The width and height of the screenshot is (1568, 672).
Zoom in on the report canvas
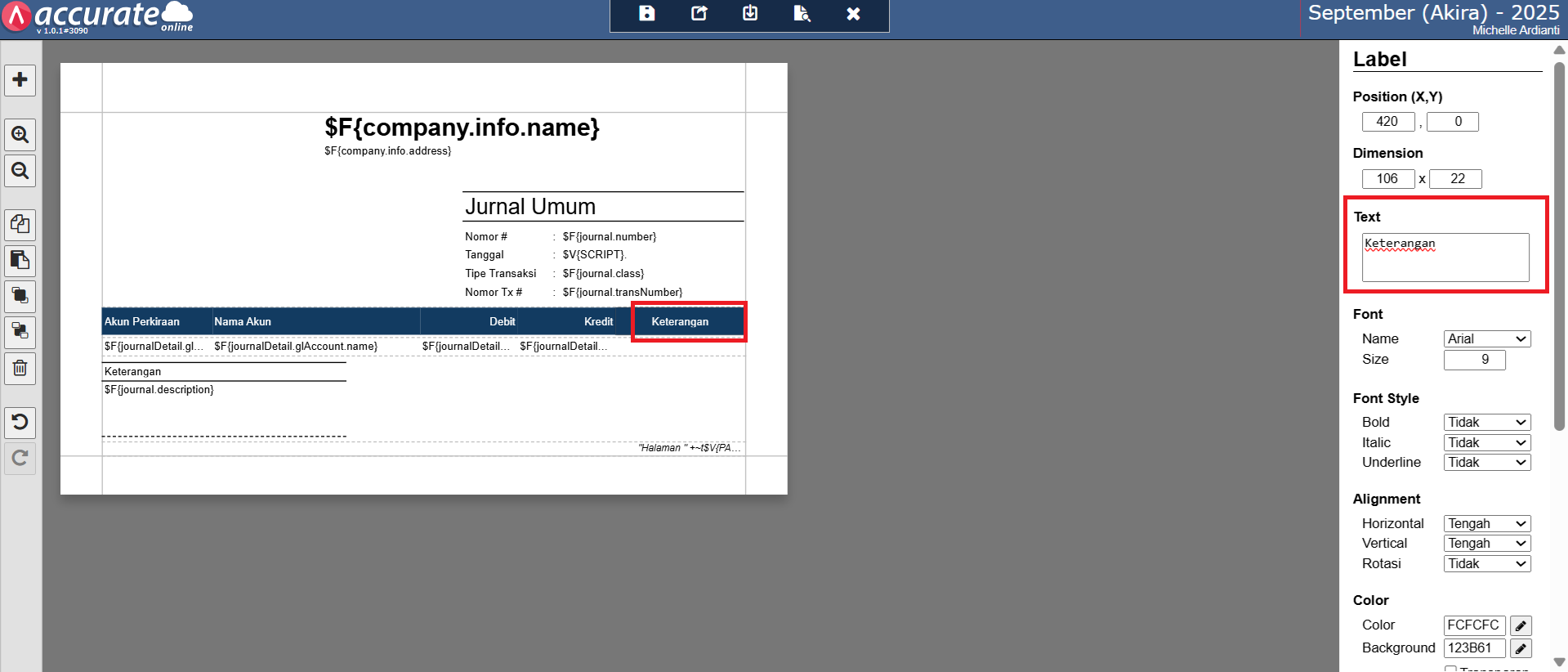(20, 135)
